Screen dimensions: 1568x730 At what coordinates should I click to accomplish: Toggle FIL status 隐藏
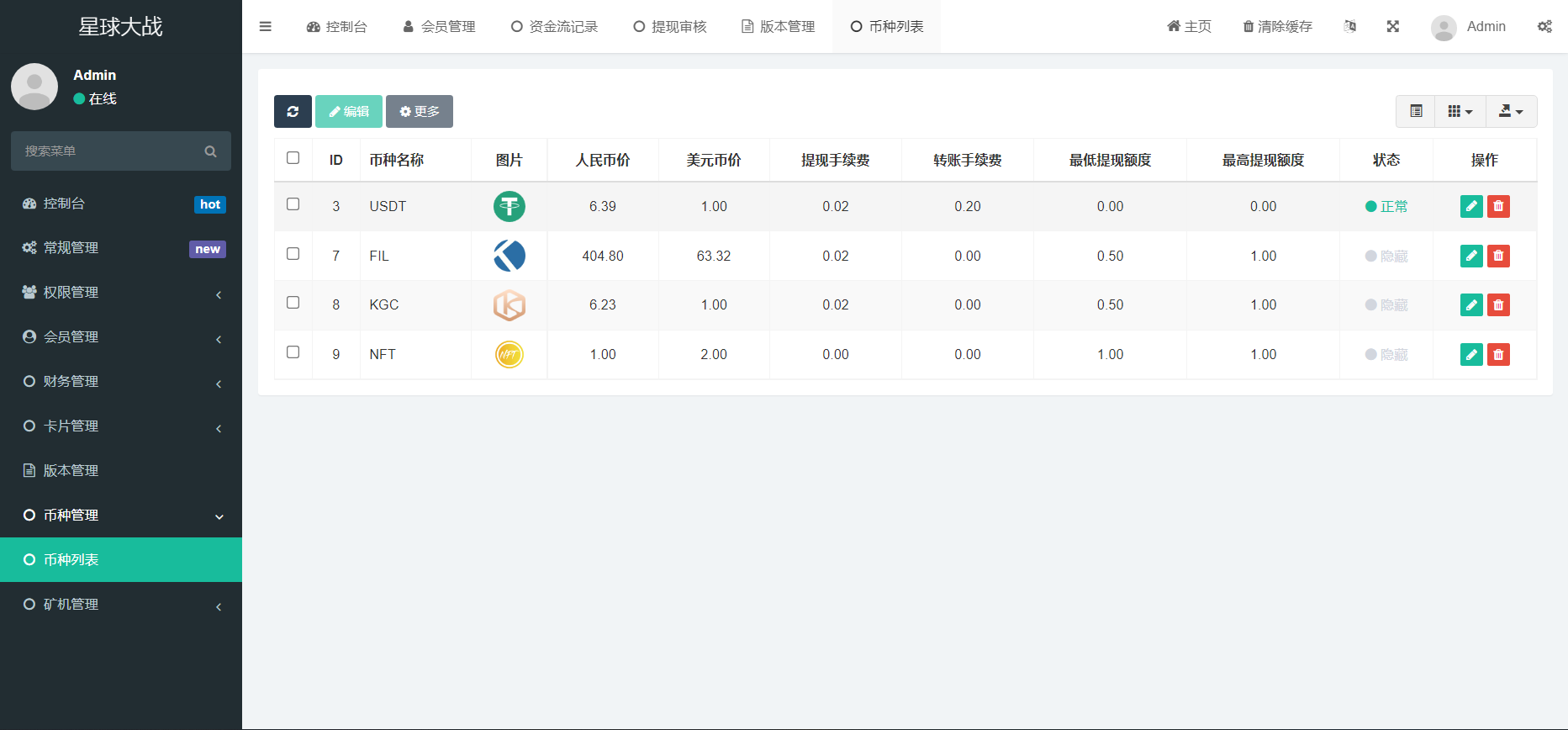click(x=1386, y=256)
